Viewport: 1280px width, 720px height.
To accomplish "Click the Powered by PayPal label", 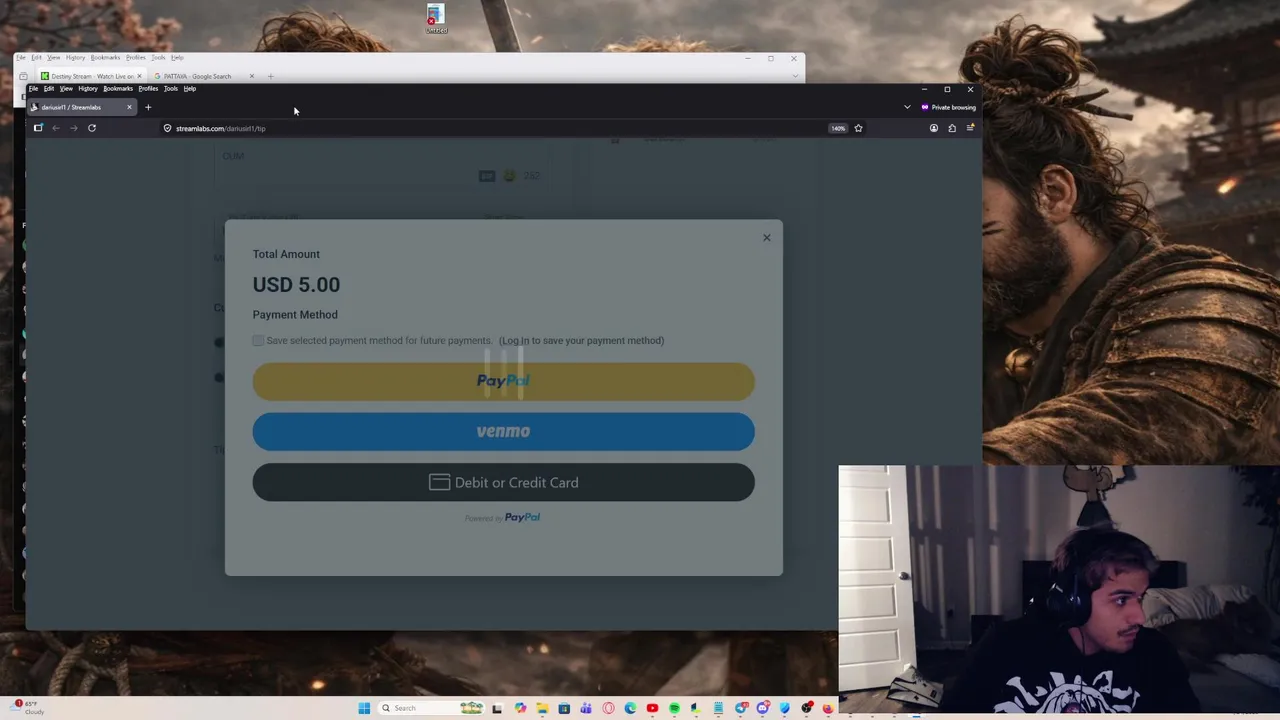I will tap(503, 518).
